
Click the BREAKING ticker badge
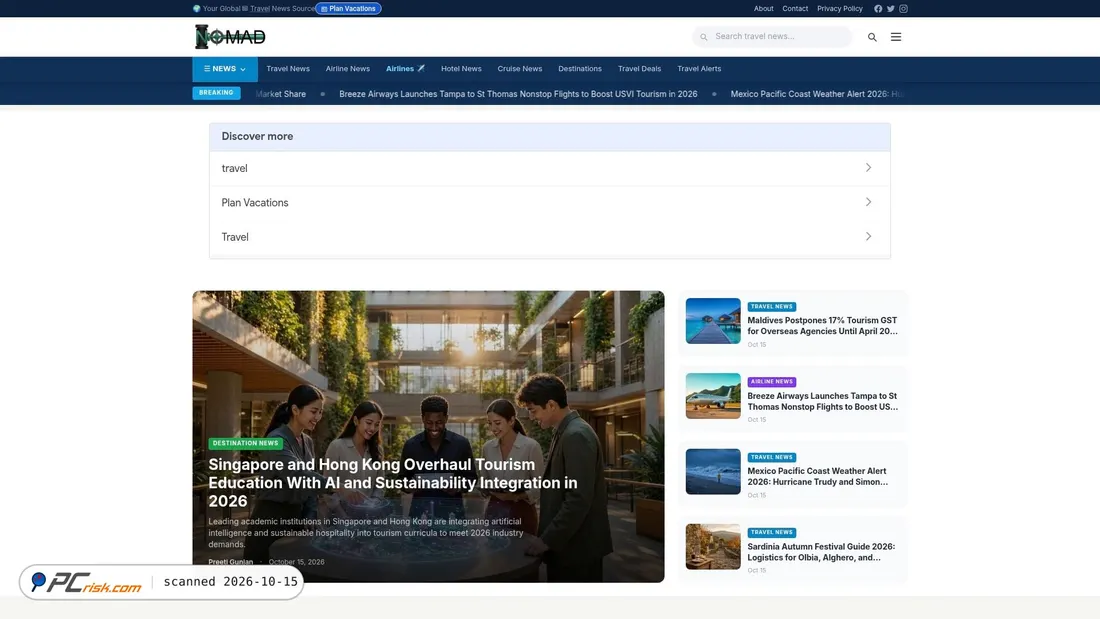(216, 93)
